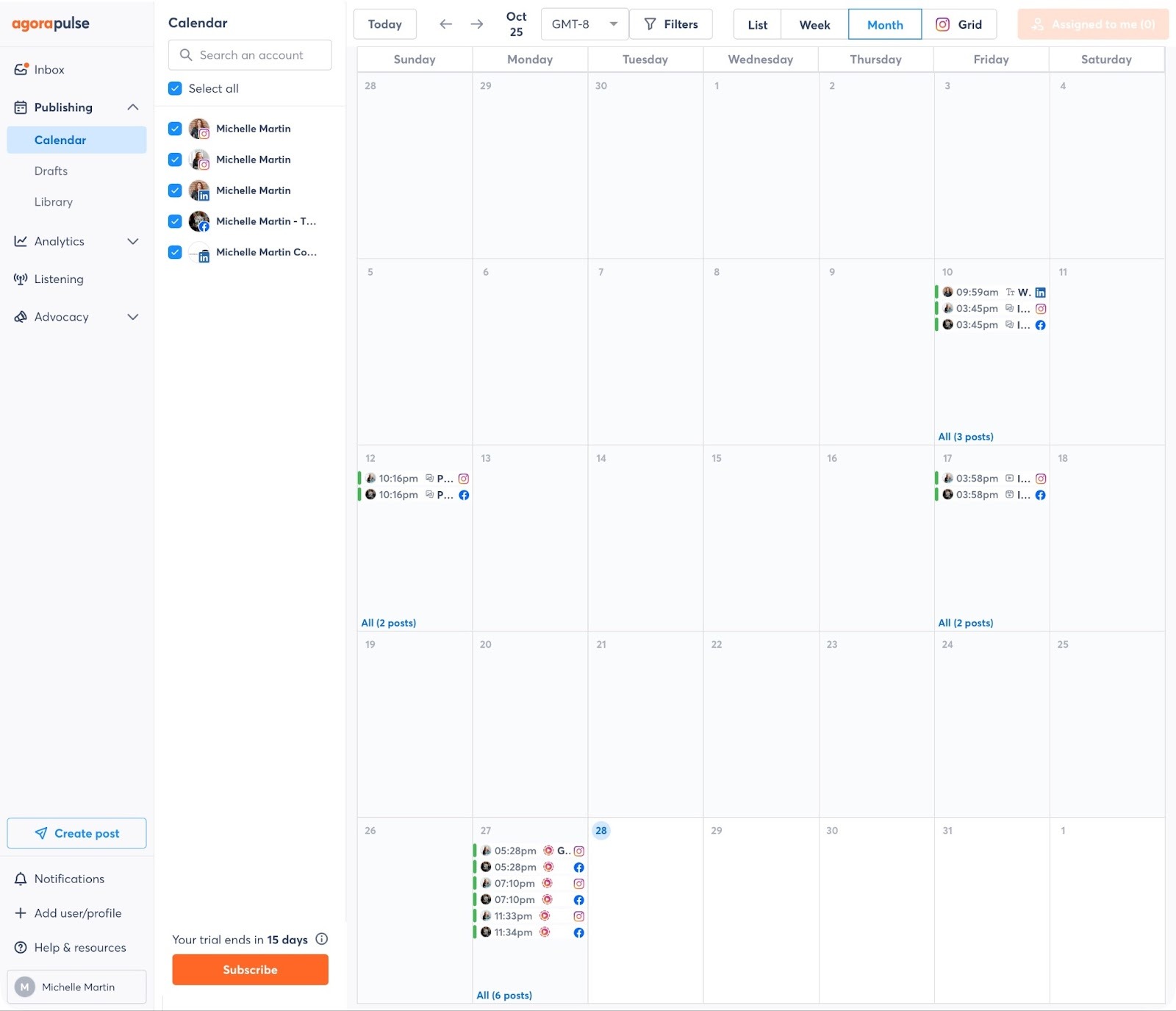This screenshot has height=1011, width=1176.
Task: Go to the next month with the forward arrow
Action: [476, 24]
